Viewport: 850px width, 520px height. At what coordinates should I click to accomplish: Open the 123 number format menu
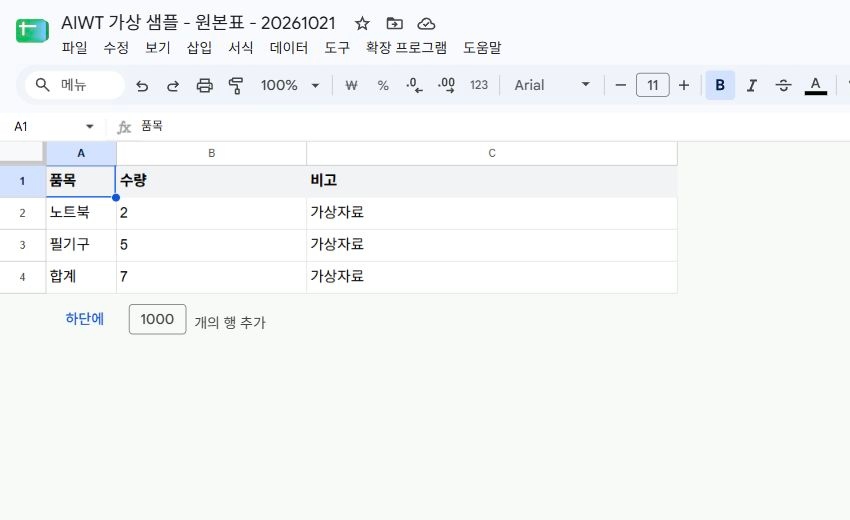pos(479,85)
